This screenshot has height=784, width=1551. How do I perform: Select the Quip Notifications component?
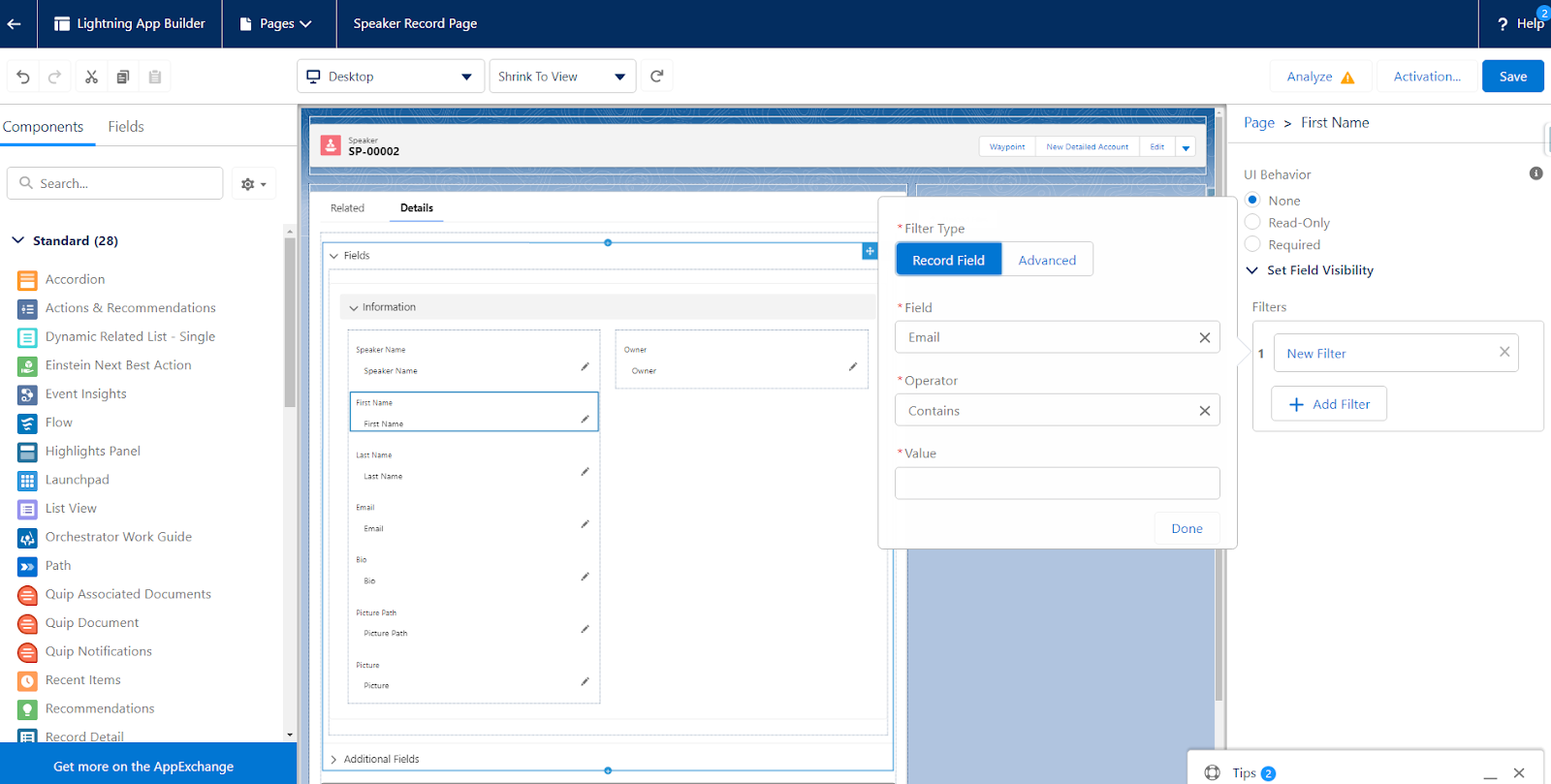coord(98,651)
